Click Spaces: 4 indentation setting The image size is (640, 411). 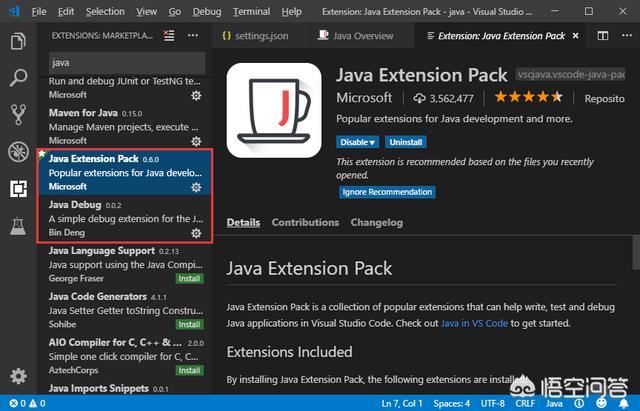[451, 404]
